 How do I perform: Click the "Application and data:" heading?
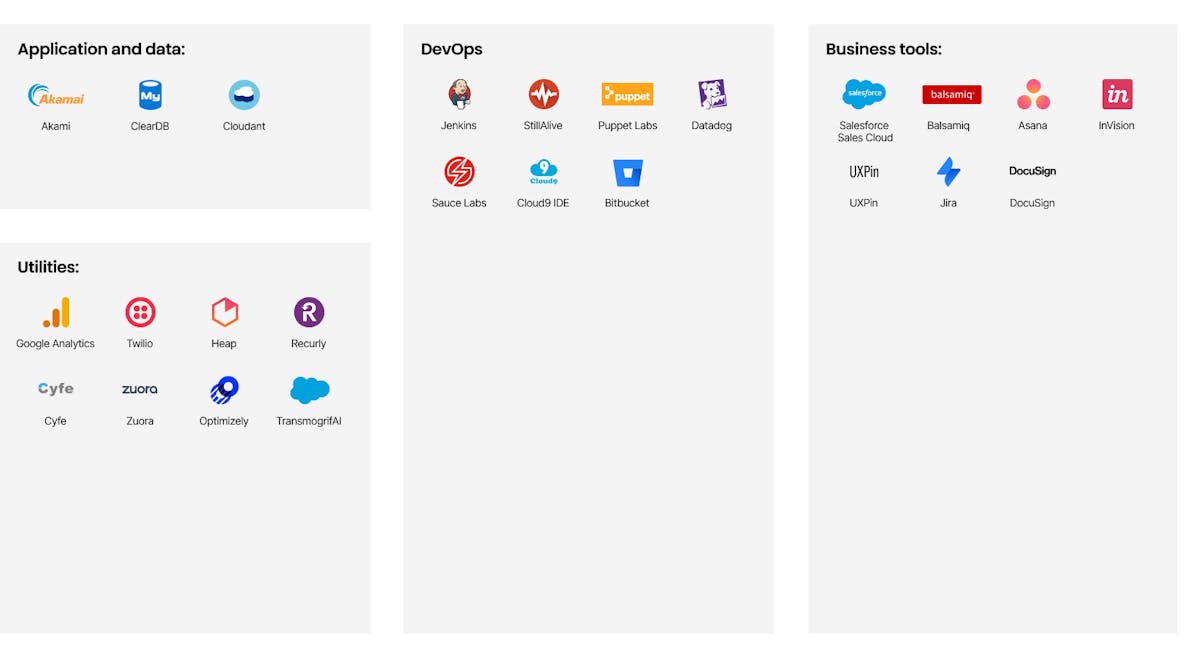click(101, 49)
